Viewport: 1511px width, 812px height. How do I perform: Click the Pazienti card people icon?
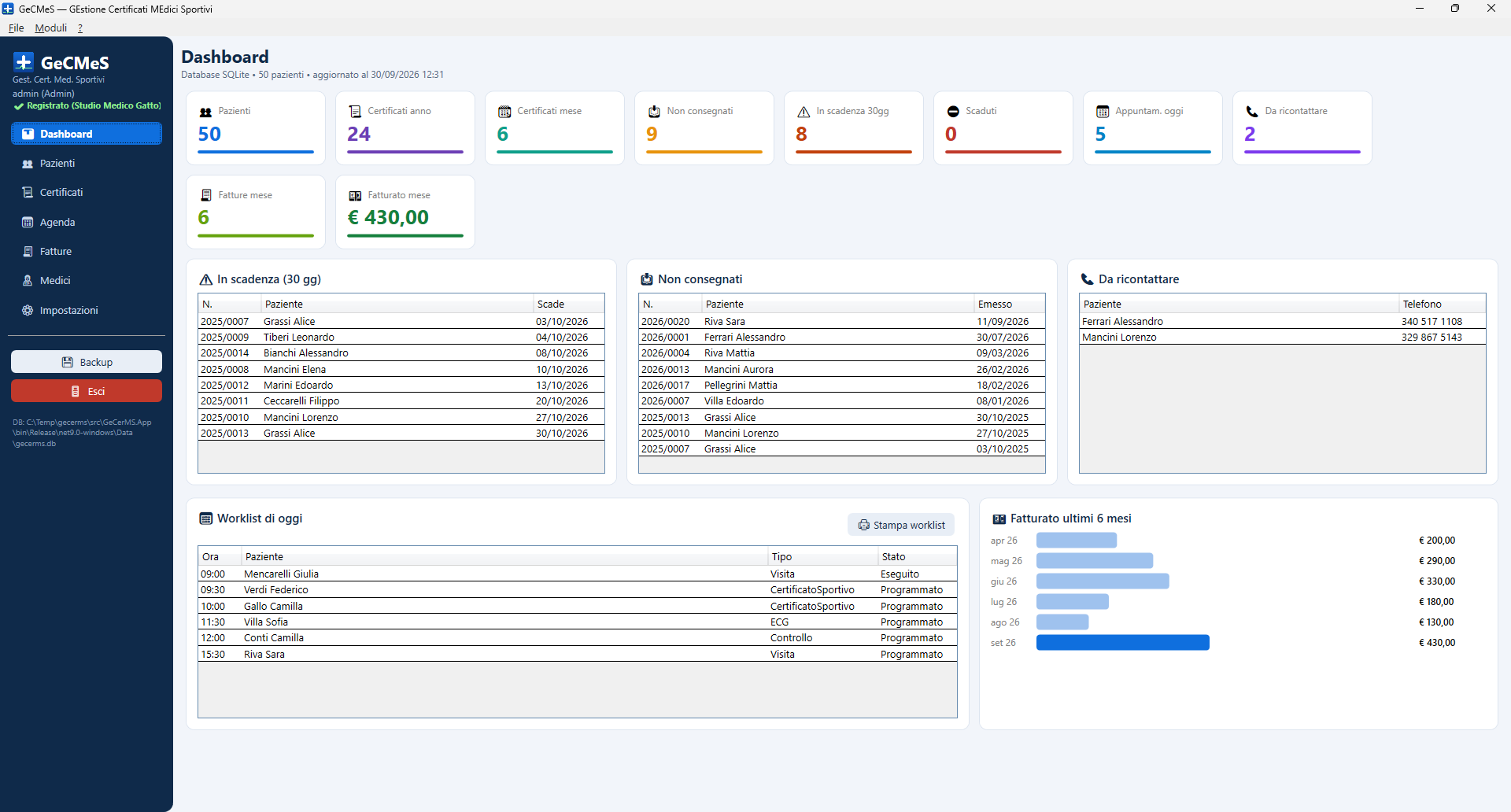click(205, 112)
